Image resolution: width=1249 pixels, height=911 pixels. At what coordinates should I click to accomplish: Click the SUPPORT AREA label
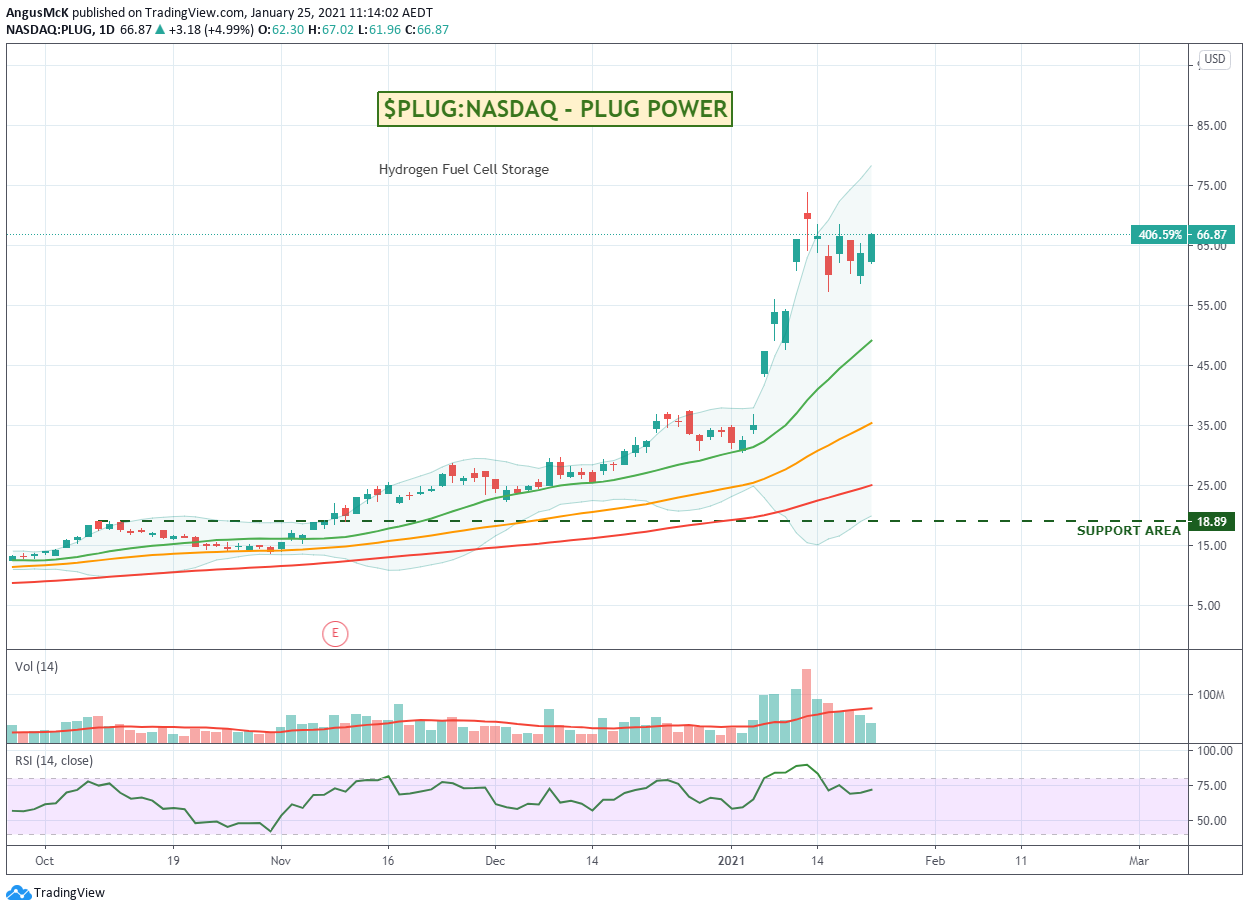click(x=1128, y=531)
